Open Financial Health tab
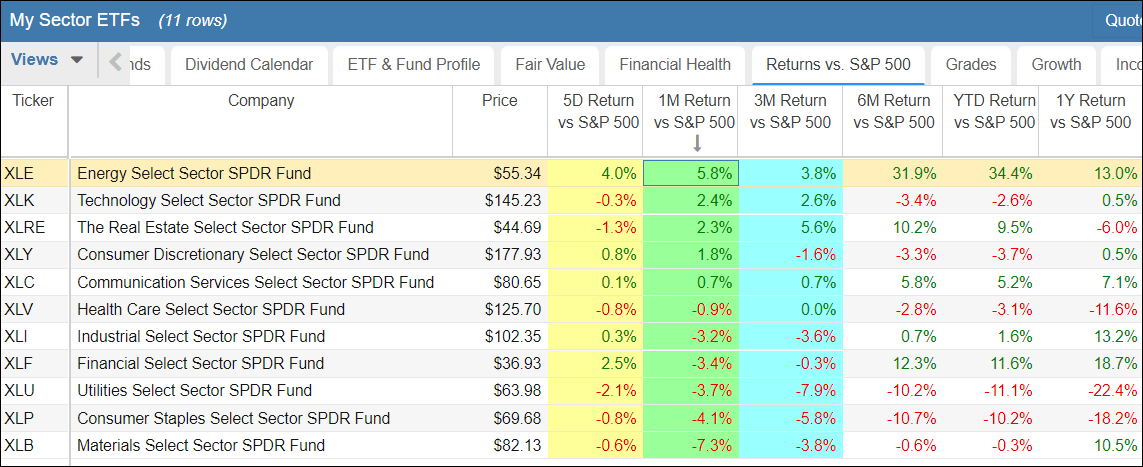This screenshot has width=1143, height=467. click(x=675, y=65)
